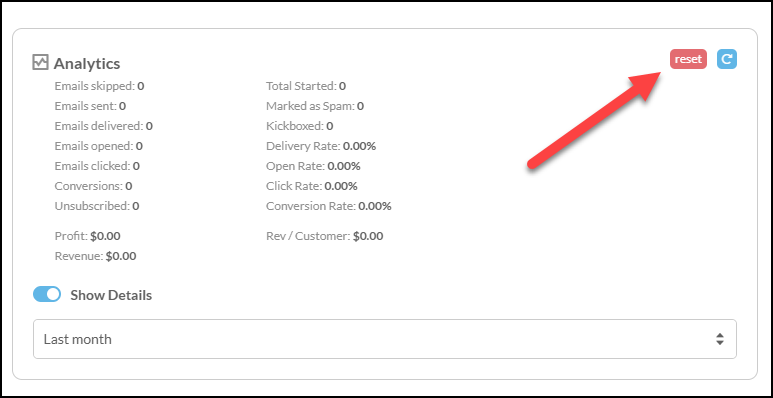
Task: Select the Emails delivered statistic
Action: click(x=104, y=126)
